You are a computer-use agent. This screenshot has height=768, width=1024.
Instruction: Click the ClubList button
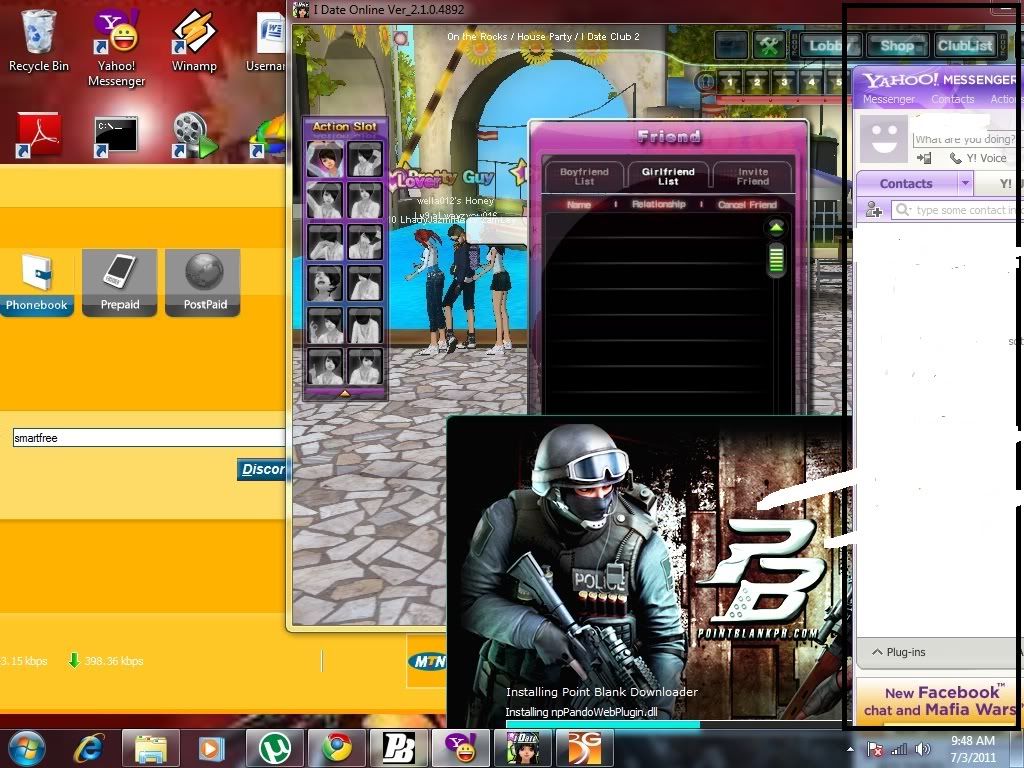pos(965,45)
